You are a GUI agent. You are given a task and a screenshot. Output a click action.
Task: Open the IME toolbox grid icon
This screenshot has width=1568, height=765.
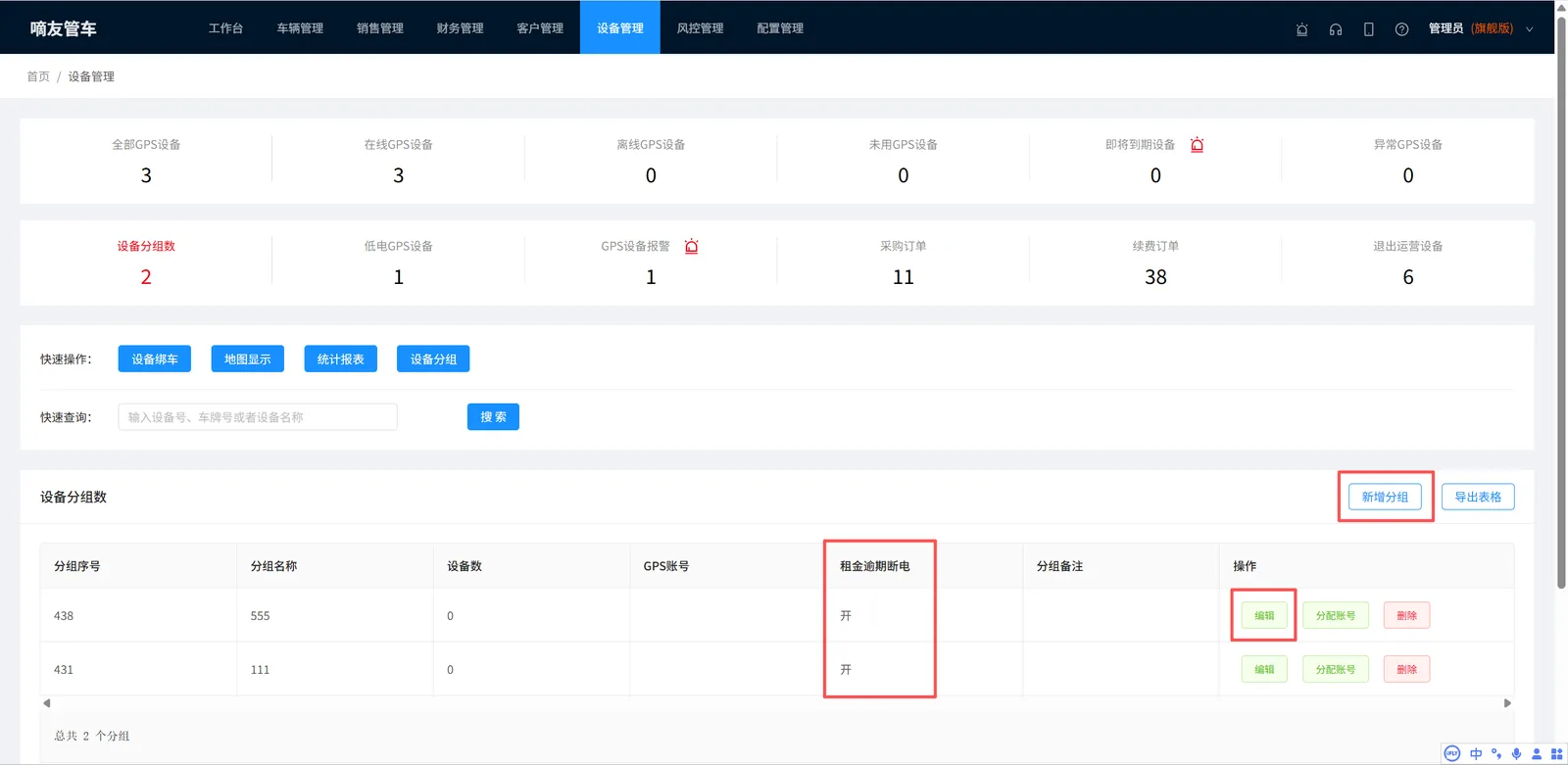pos(1556,753)
